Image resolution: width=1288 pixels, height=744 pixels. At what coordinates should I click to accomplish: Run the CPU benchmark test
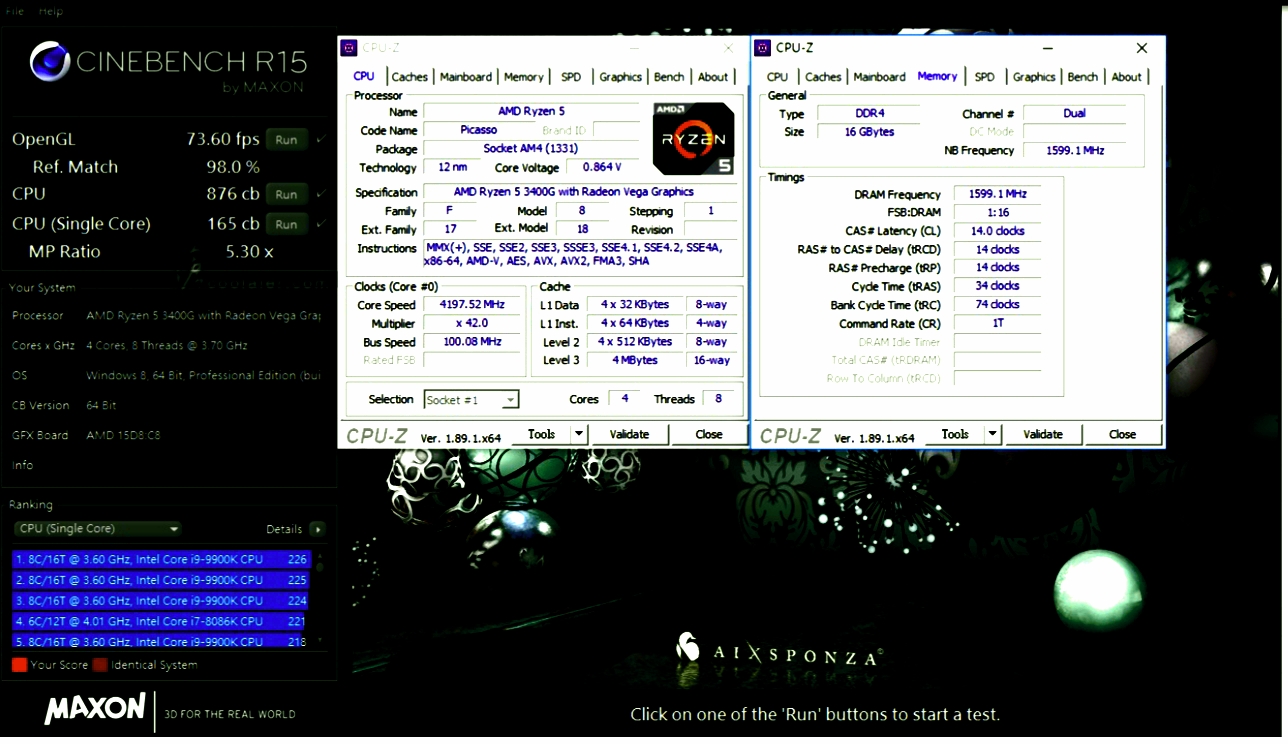pyautogui.click(x=286, y=194)
